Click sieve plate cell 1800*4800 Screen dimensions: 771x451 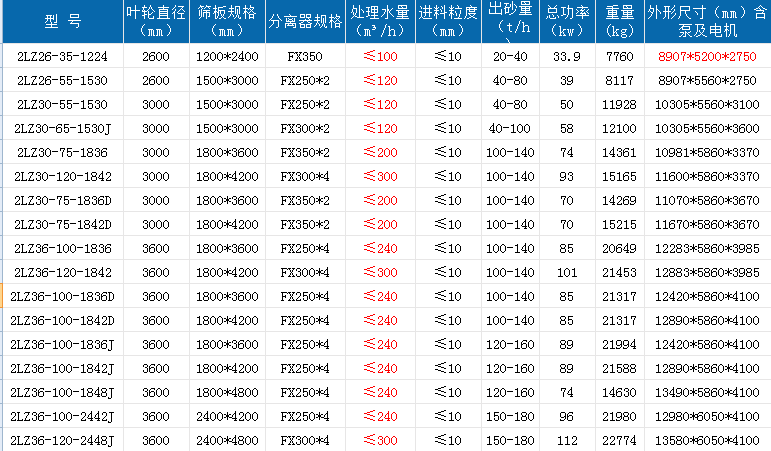coord(227,392)
